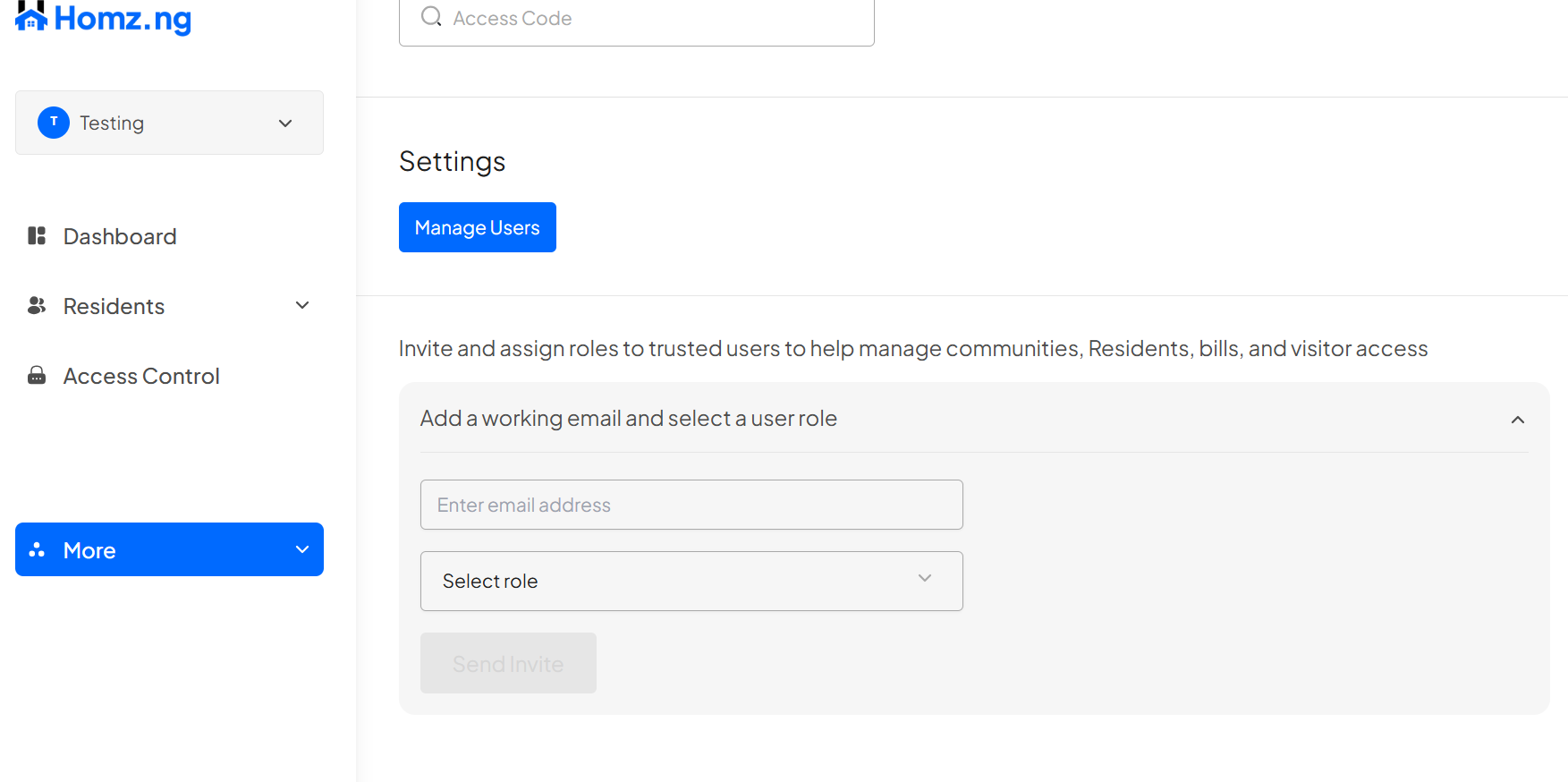This screenshot has height=782, width=1568.
Task: Click the Dashboard grid icon
Action: 37,235
